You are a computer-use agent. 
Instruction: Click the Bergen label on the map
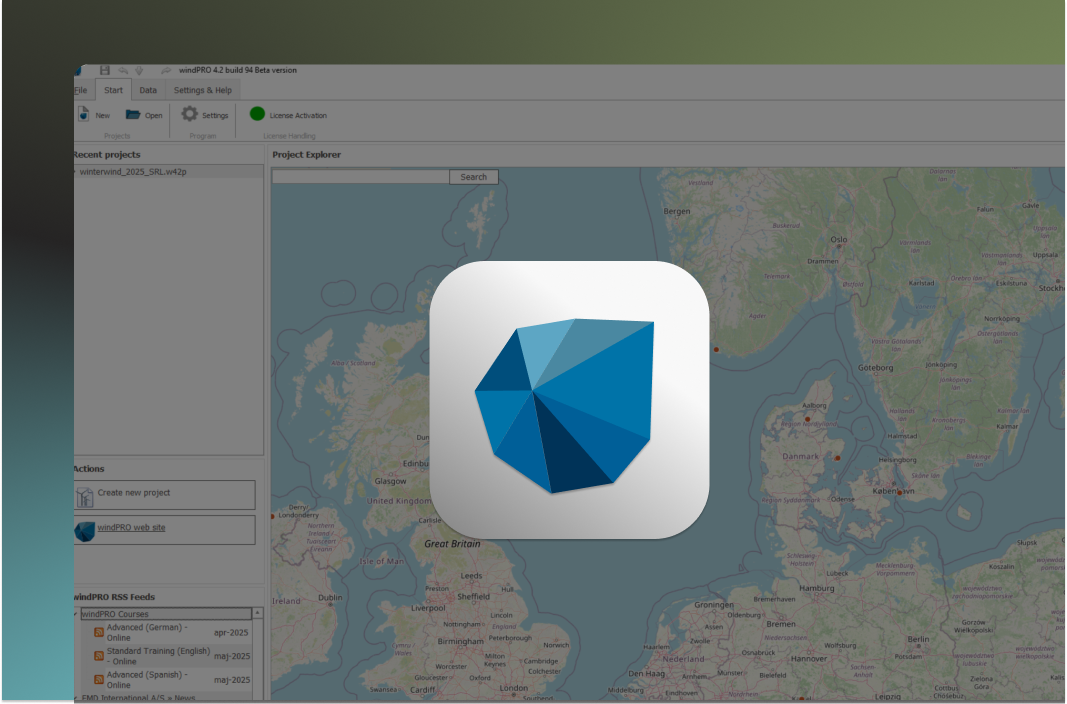tap(676, 212)
